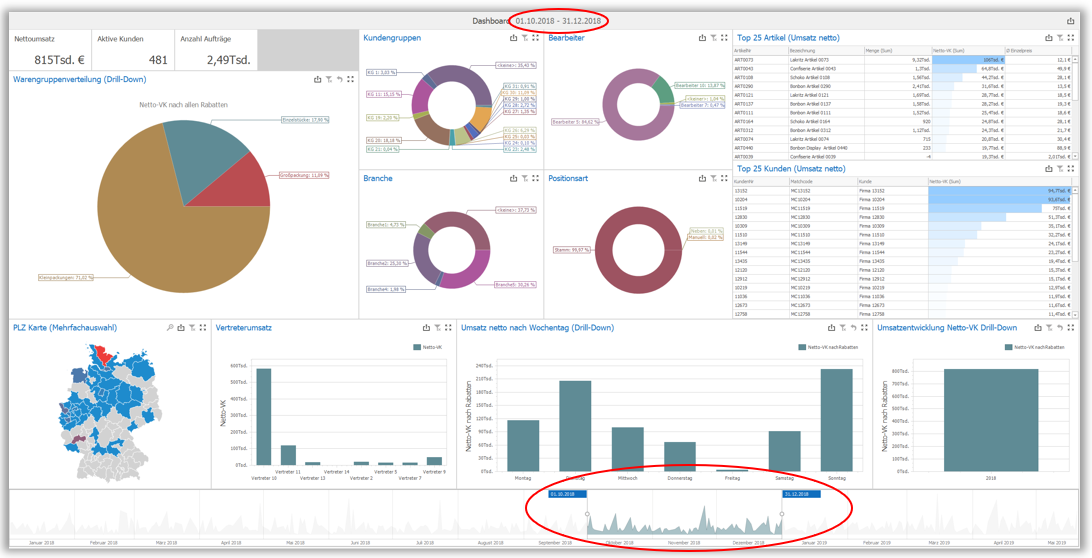
Task: Maximize the Kundengruppen panel
Action: coord(536,38)
